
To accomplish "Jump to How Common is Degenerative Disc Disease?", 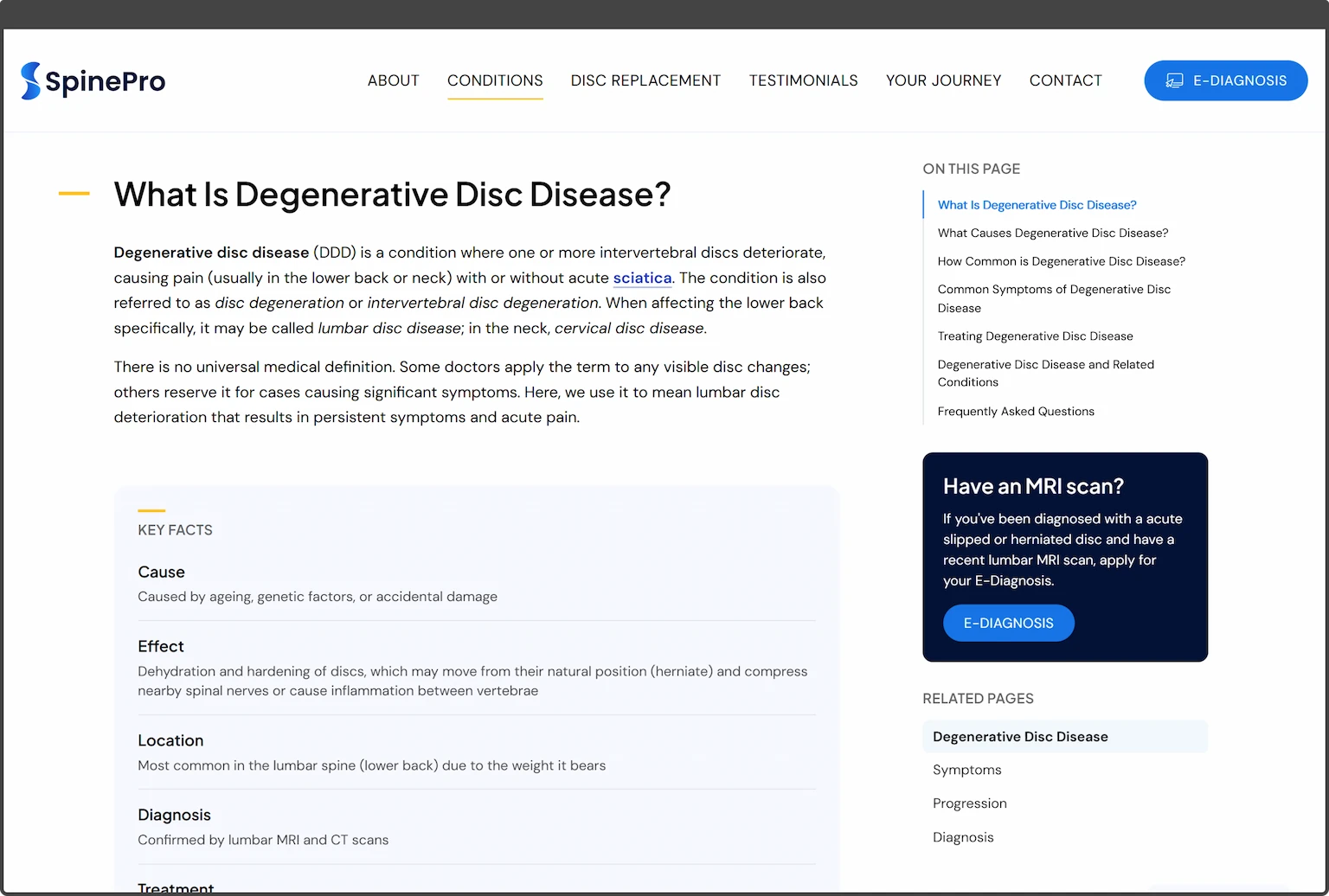I will pyautogui.click(x=1061, y=261).
